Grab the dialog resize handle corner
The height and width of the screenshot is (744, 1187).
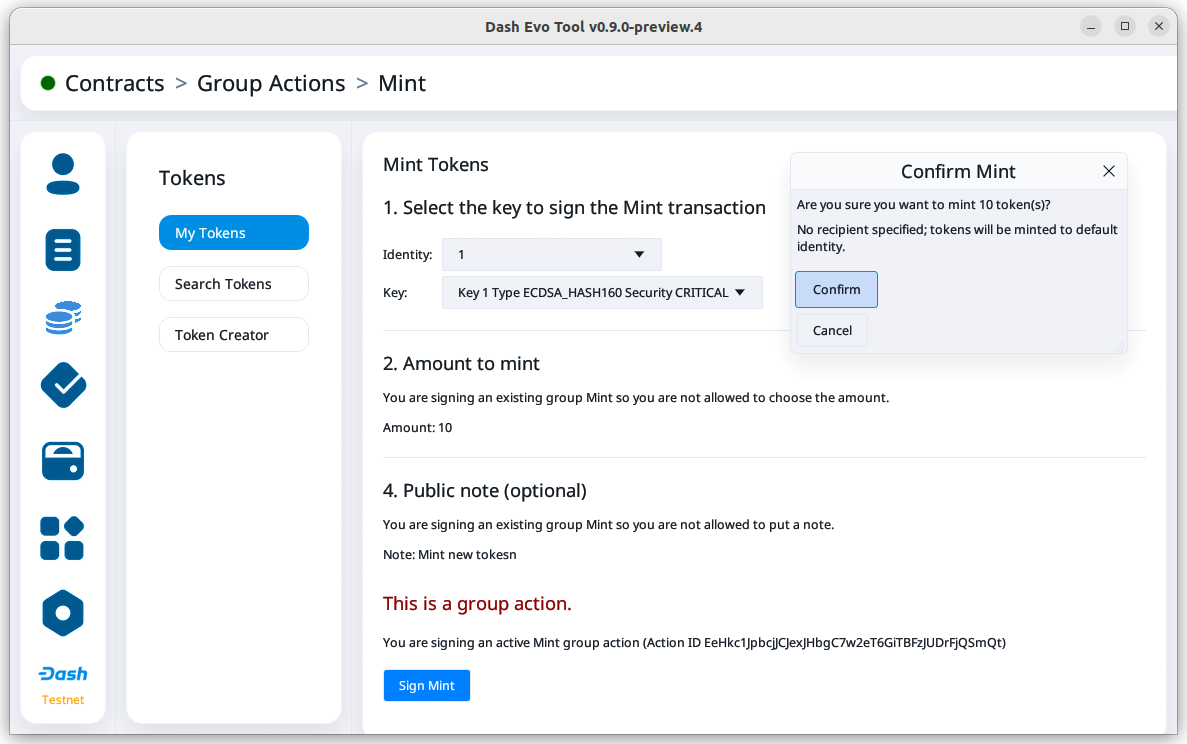point(1119,345)
